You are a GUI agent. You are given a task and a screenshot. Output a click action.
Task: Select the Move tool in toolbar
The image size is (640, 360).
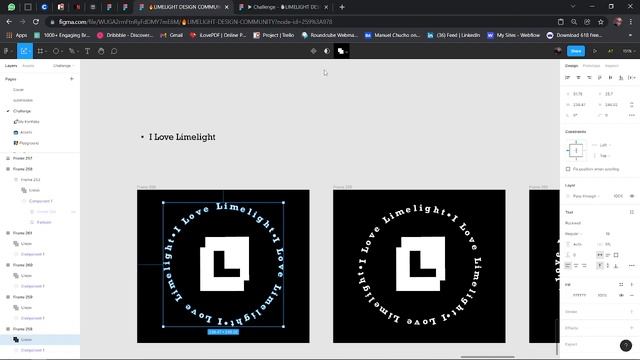24,51
